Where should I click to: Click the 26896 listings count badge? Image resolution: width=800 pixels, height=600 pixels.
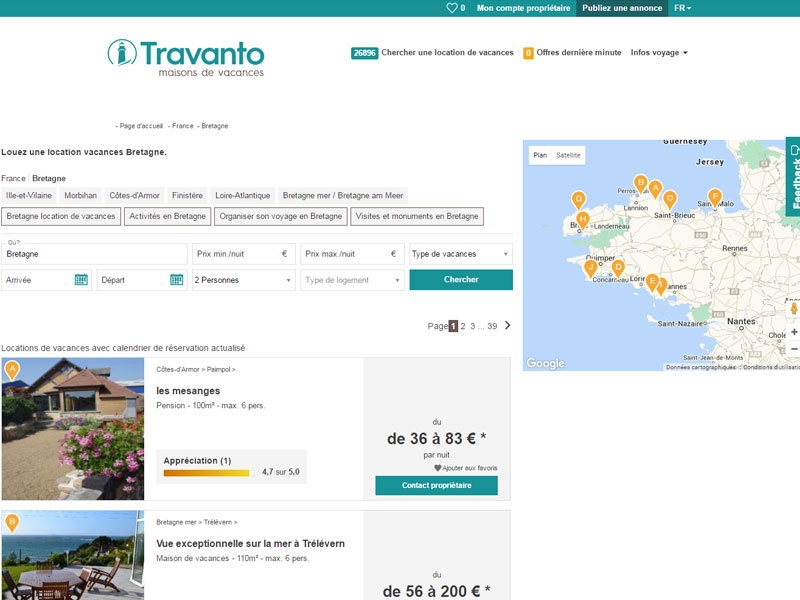[364, 53]
